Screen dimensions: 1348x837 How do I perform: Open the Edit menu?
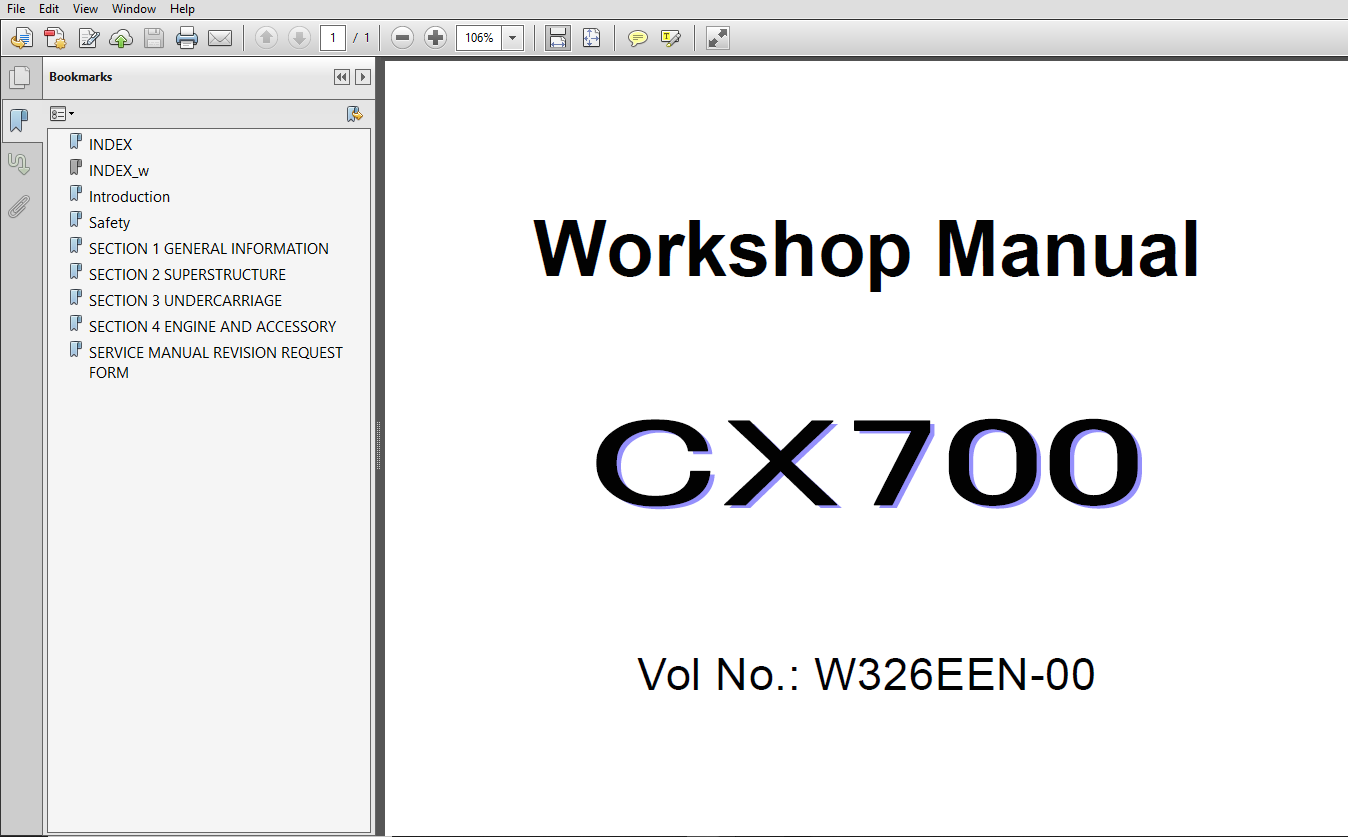(49, 9)
